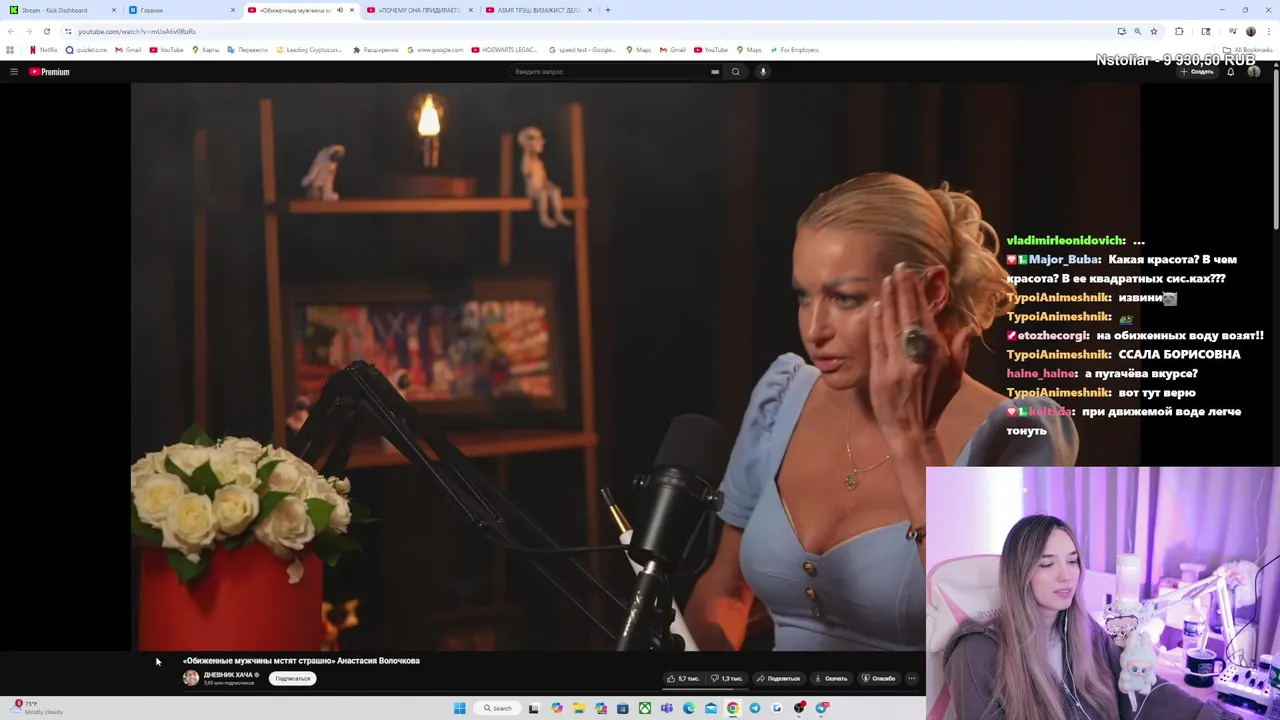
Task: Open the HOGWARTS LEGAC... bookmark
Action: coord(505,50)
